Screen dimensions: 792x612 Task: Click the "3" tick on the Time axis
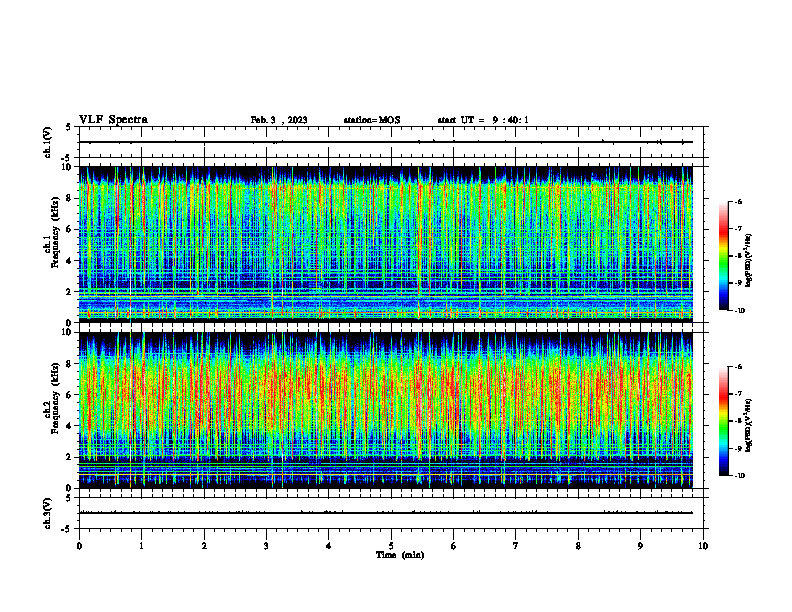266,546
